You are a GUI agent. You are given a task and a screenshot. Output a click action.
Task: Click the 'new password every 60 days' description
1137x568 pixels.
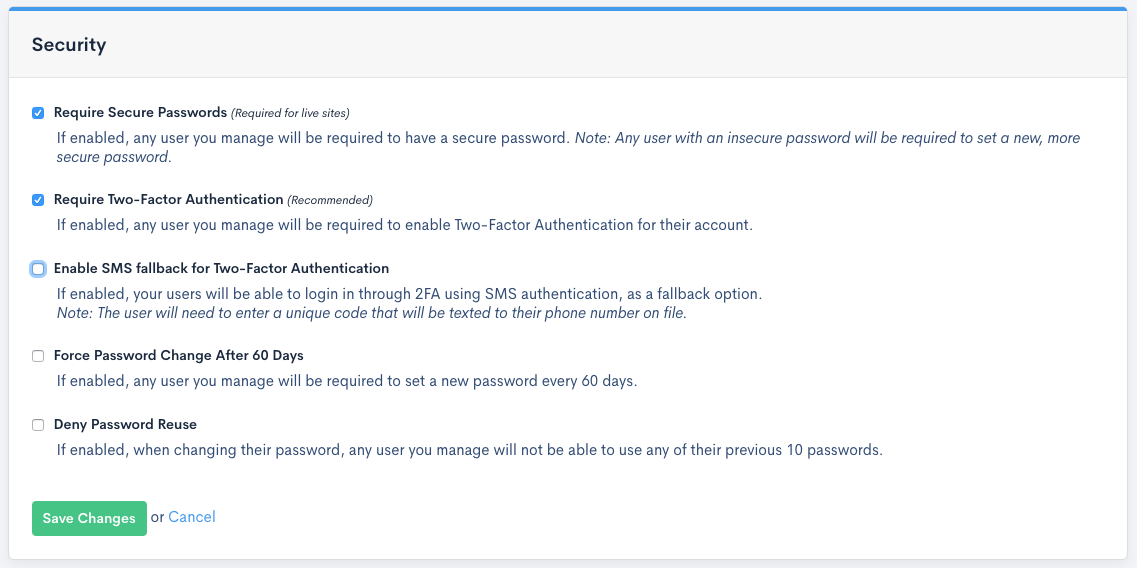(x=346, y=381)
